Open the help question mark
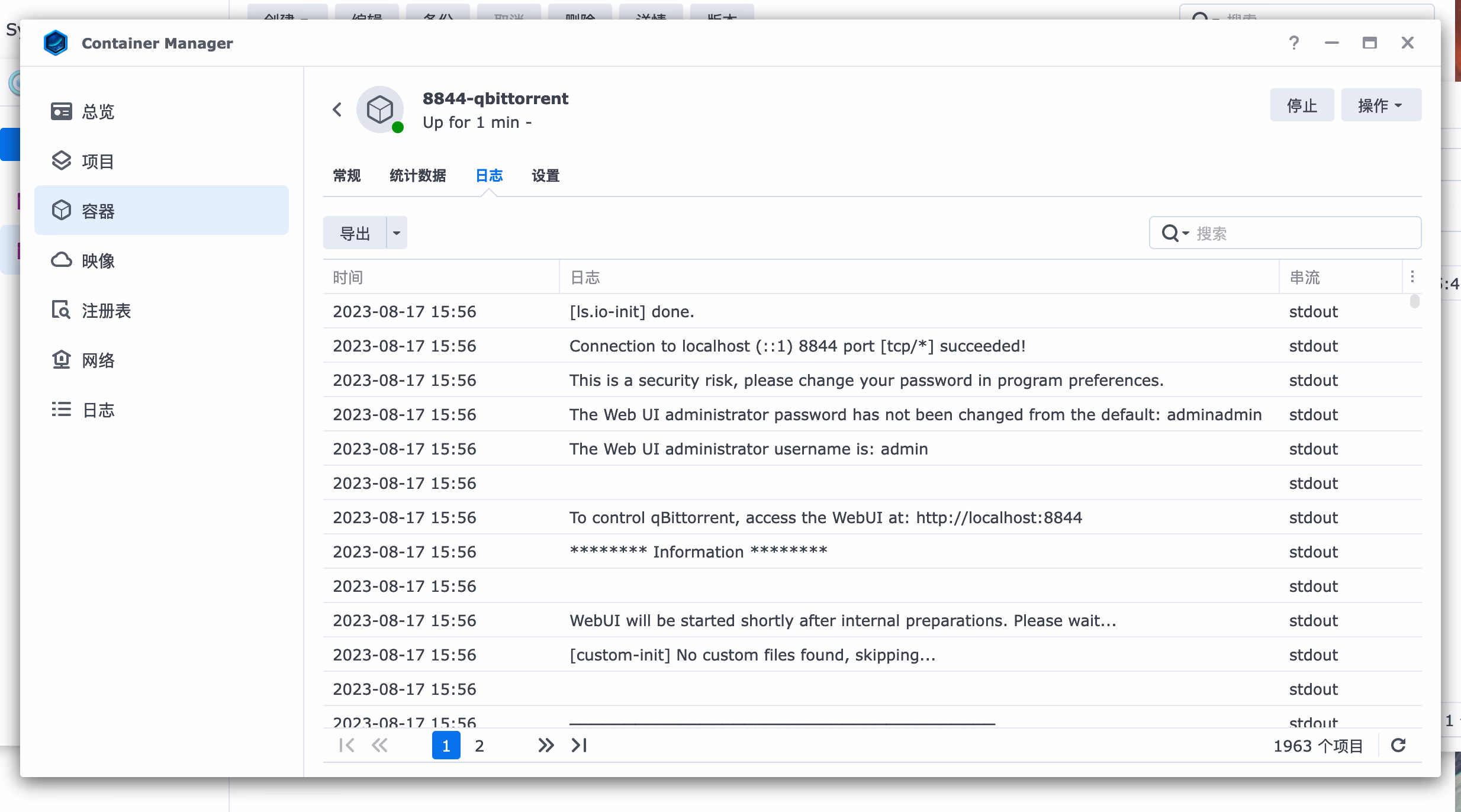 pos(1294,43)
